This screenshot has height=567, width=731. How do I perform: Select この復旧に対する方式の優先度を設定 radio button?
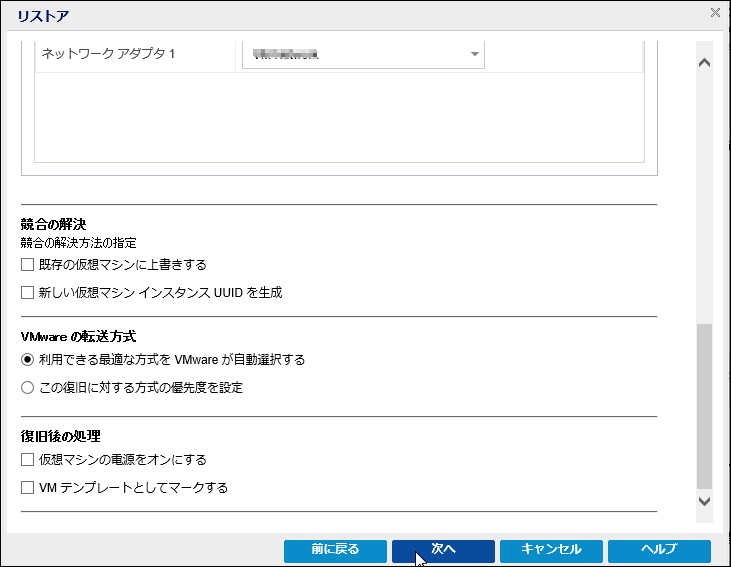coord(28,387)
